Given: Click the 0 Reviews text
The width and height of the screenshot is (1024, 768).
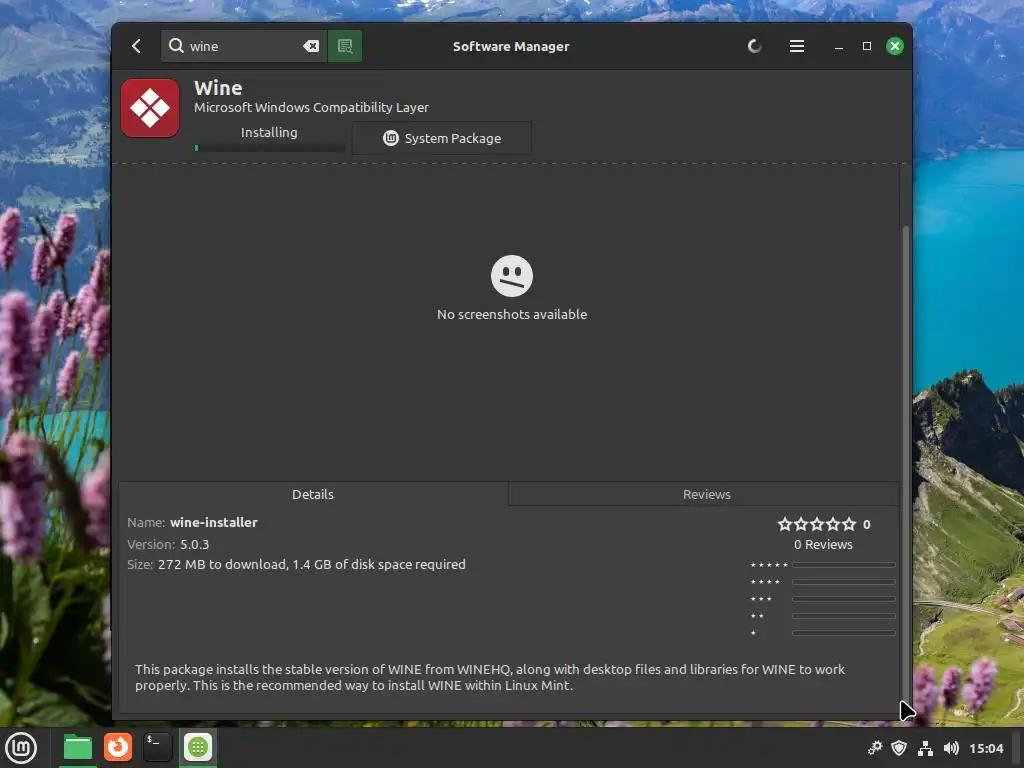Looking at the screenshot, I should click(x=823, y=545).
